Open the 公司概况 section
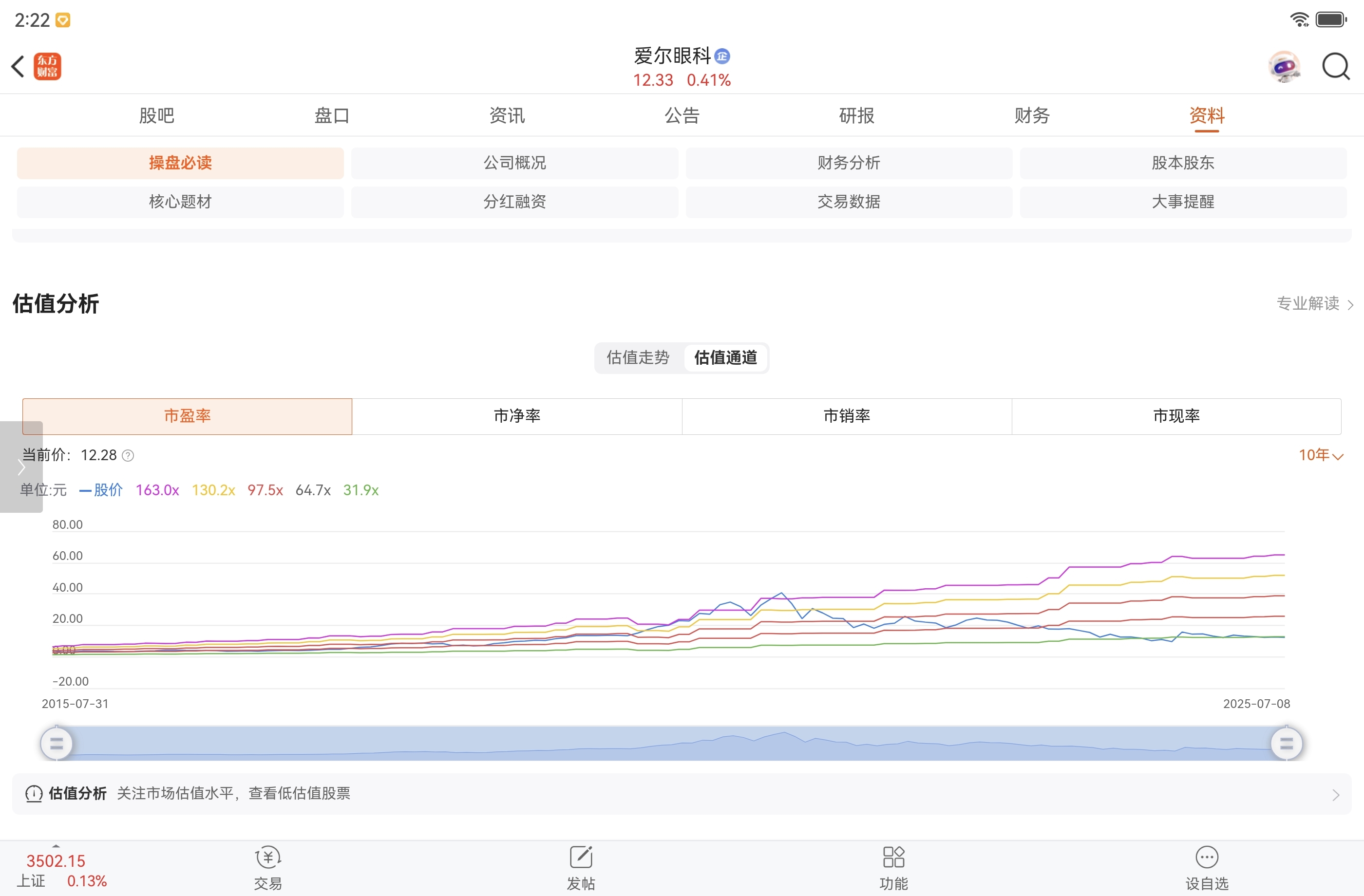 click(x=514, y=163)
